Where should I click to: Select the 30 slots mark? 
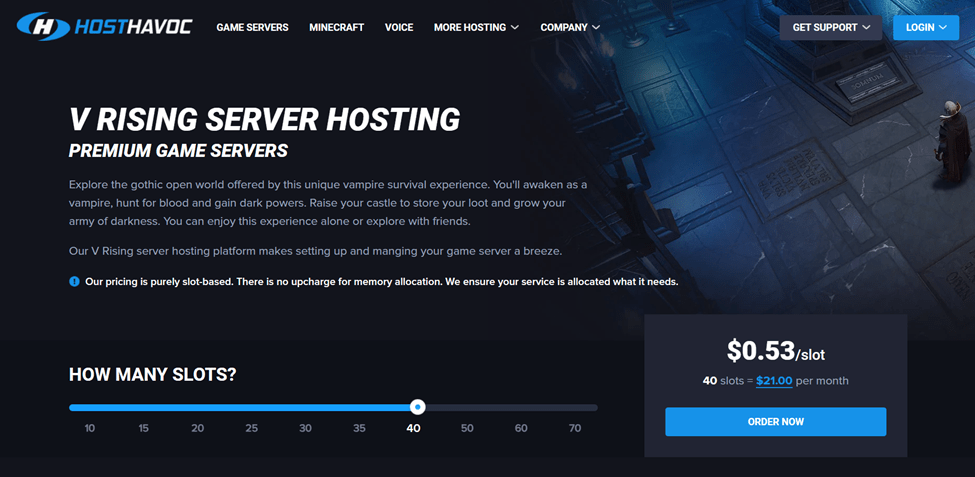click(306, 428)
